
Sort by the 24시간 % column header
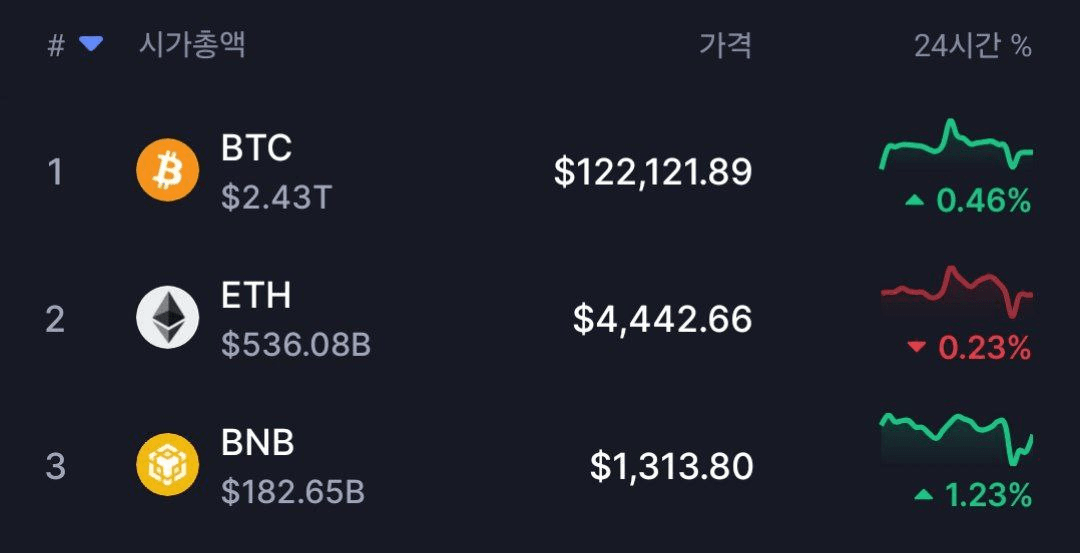(972, 45)
